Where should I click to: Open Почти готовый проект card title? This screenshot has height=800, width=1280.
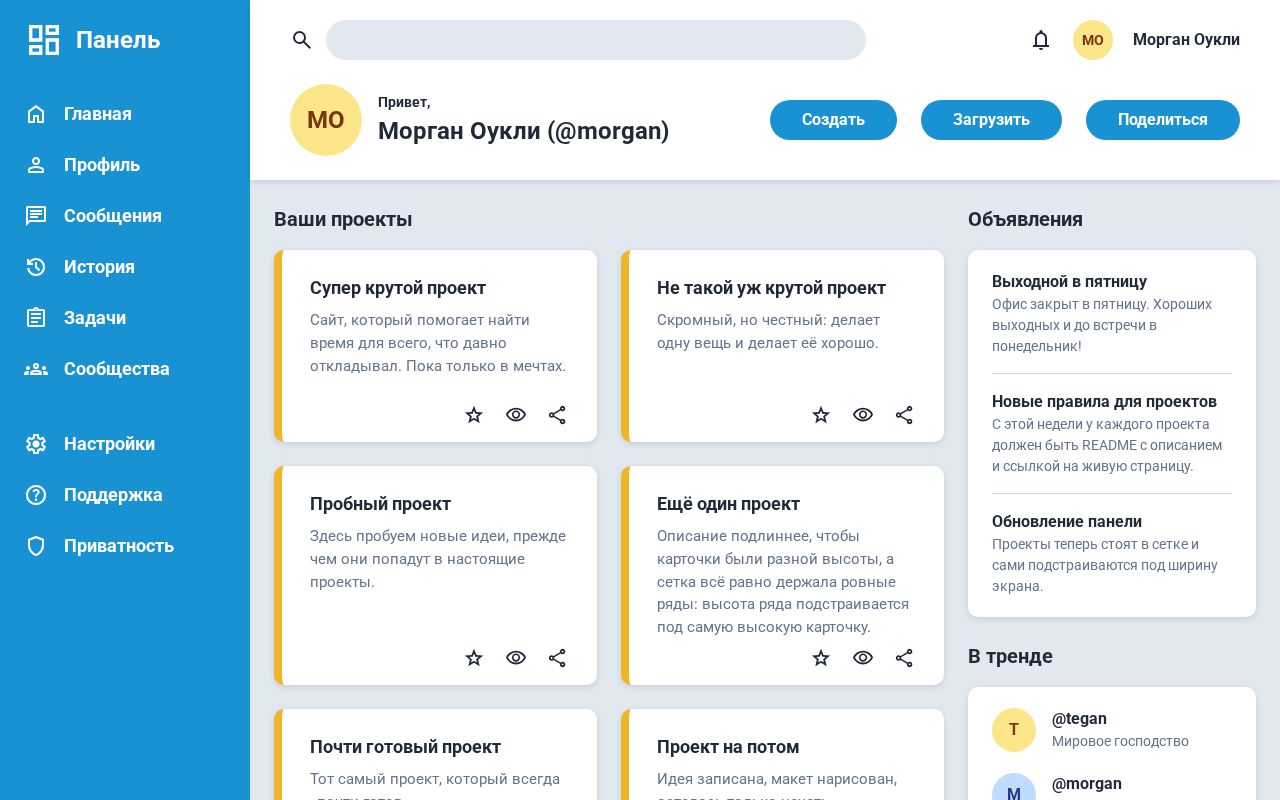point(405,747)
